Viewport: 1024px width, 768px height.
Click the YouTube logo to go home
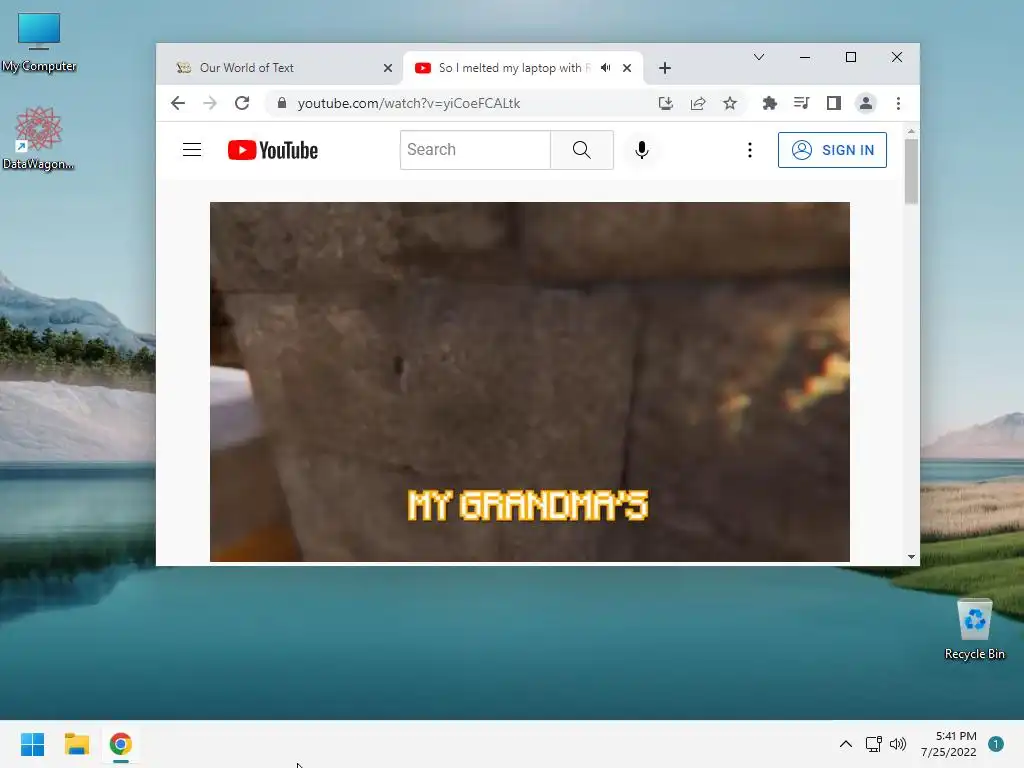(273, 150)
